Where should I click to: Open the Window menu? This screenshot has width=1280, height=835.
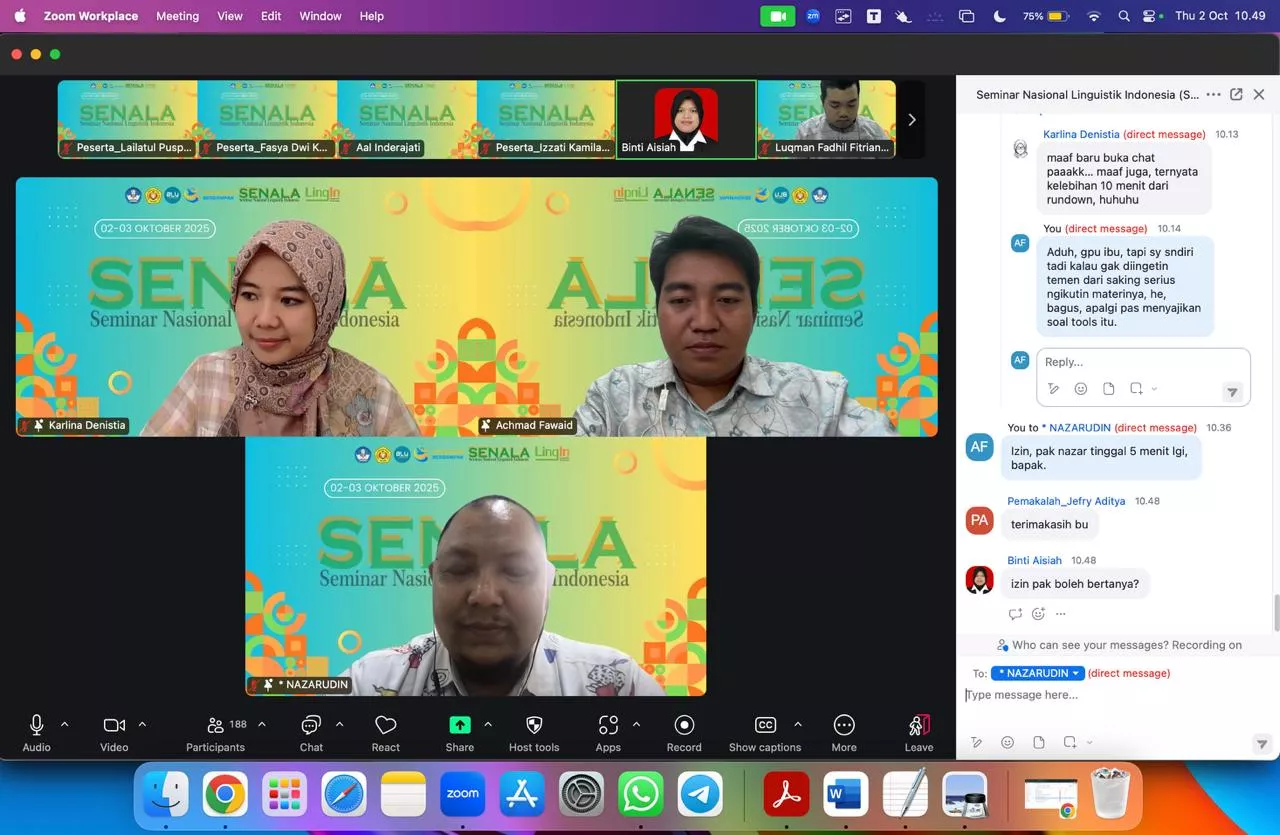point(320,16)
